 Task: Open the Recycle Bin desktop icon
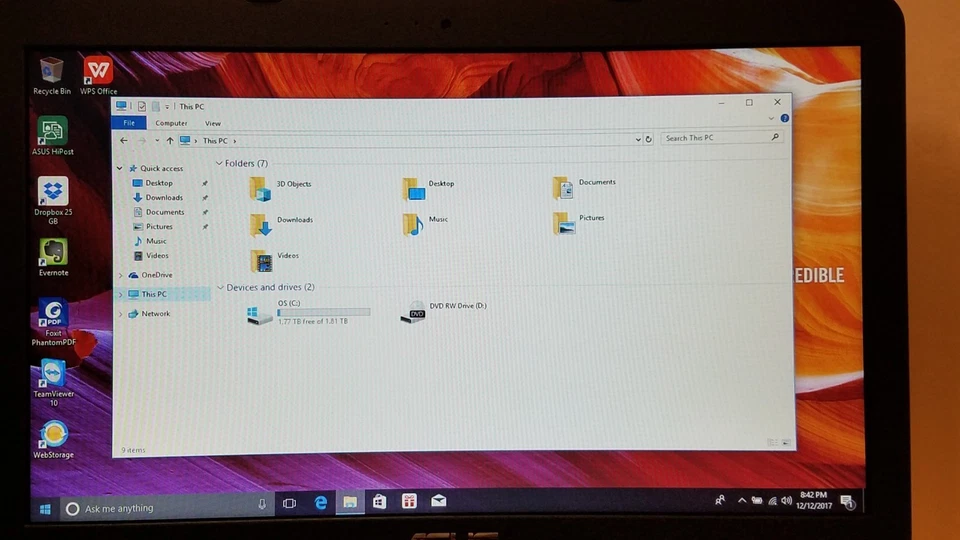coord(51,75)
